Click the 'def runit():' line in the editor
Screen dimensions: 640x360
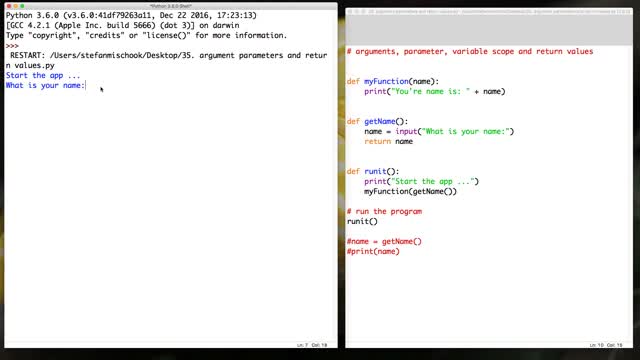tap(373, 171)
